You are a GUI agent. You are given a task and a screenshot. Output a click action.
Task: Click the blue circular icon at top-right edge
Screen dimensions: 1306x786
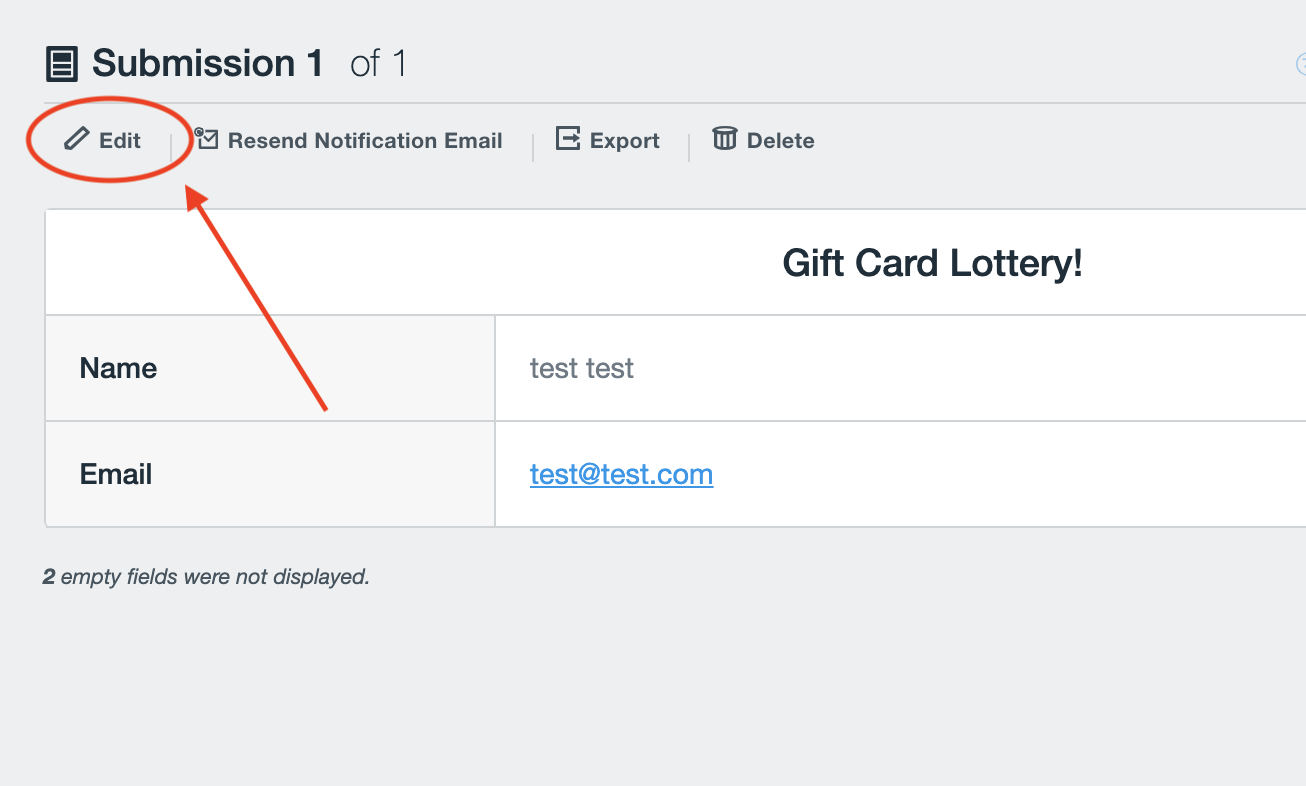tap(1301, 65)
